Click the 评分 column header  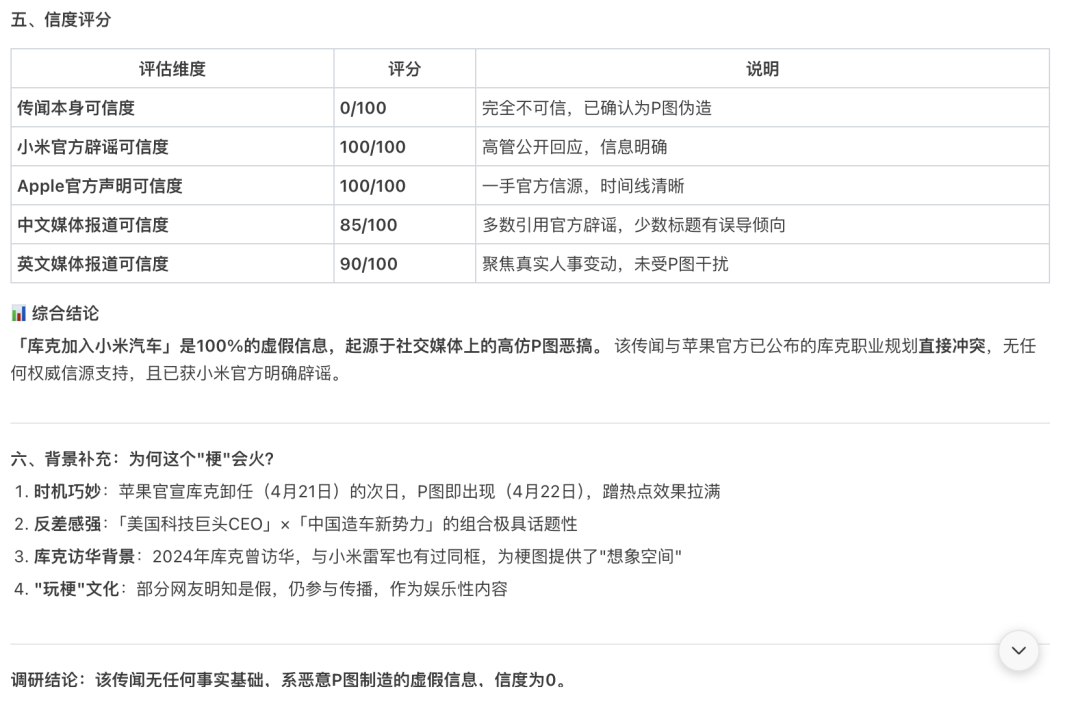tap(404, 69)
